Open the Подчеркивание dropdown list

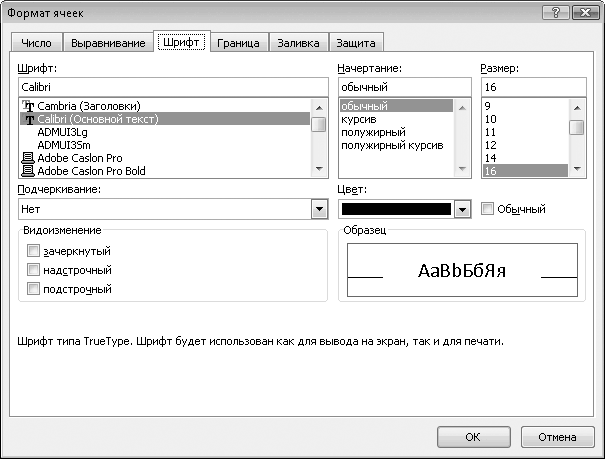[319, 209]
